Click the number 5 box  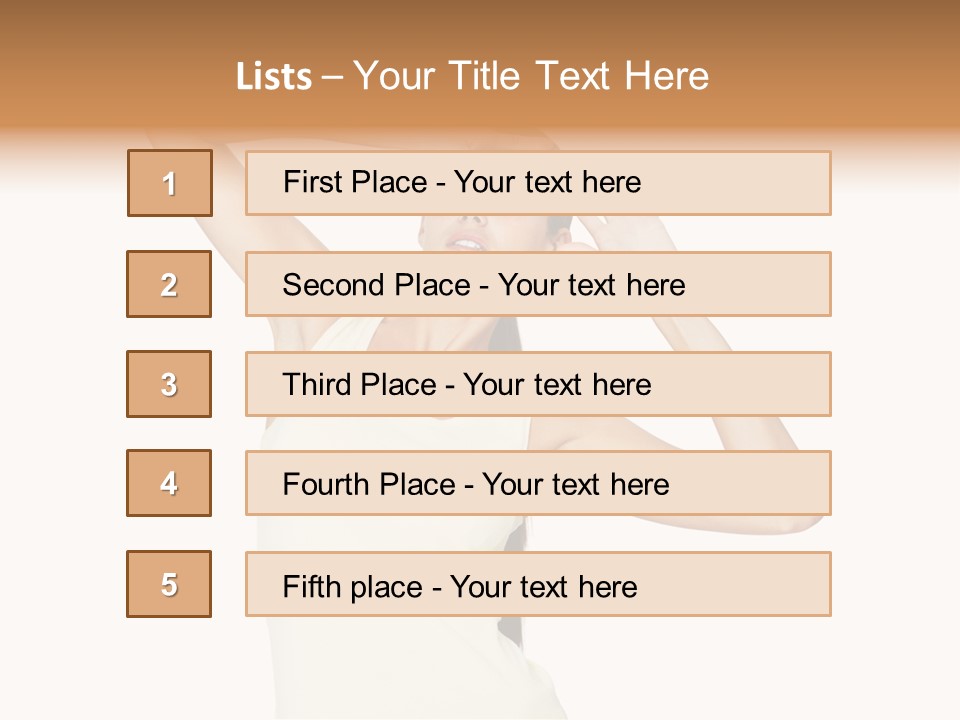pos(169,584)
